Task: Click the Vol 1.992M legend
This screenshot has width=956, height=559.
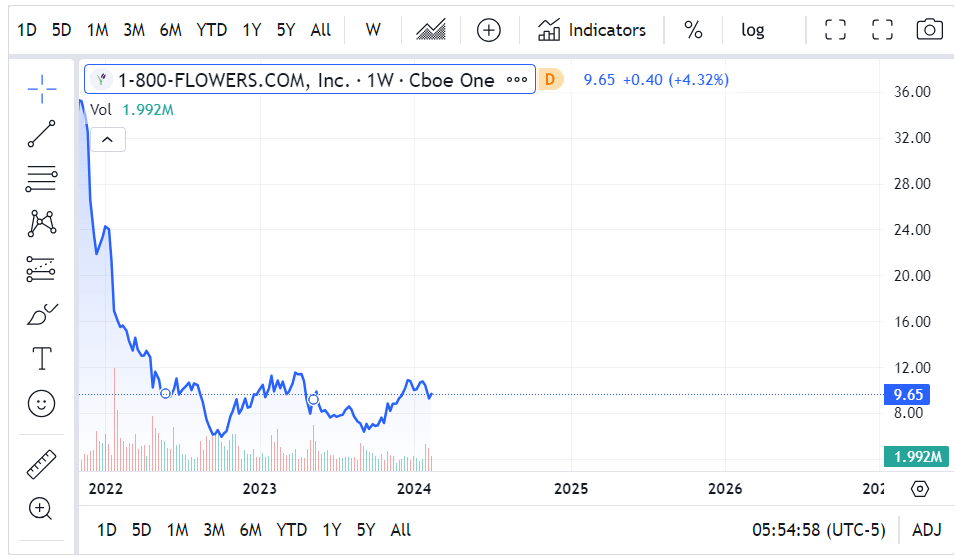Action: coord(132,110)
